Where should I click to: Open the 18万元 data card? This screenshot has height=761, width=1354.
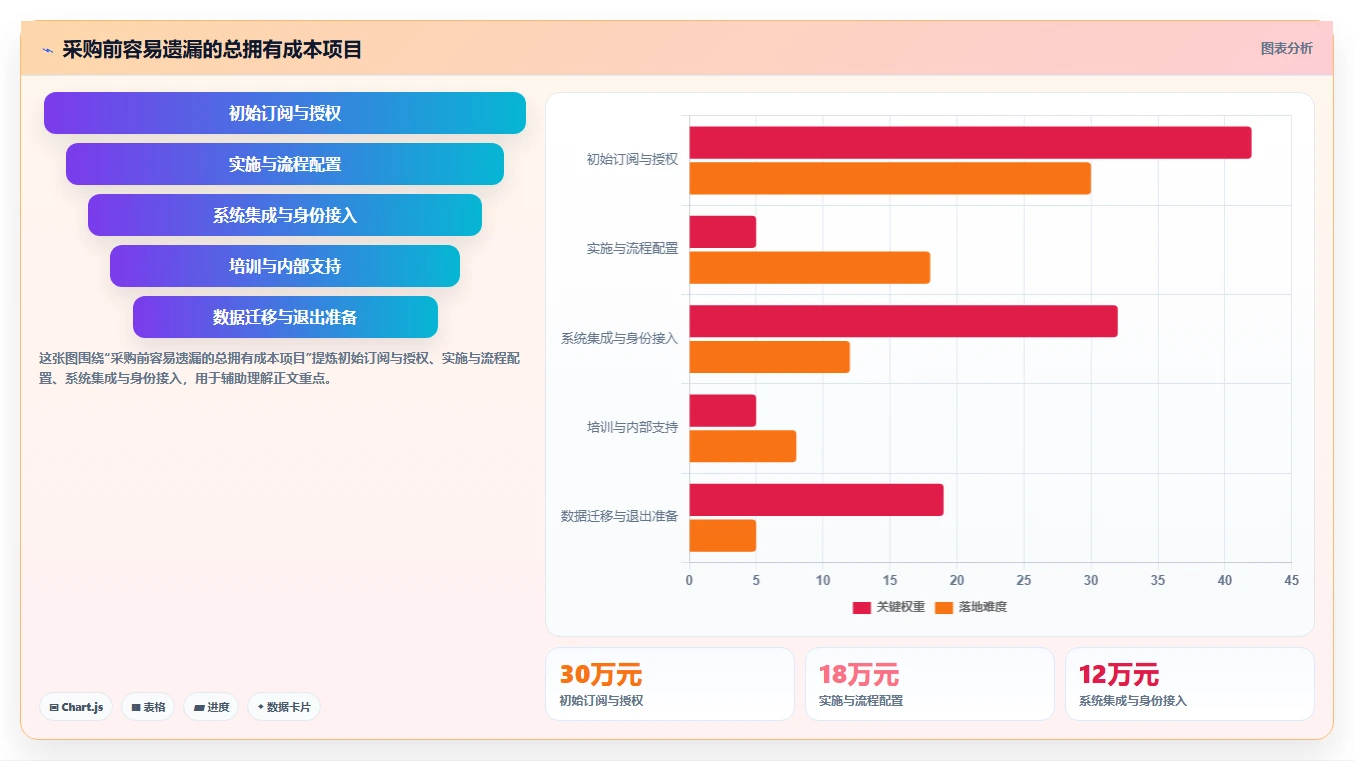(930, 684)
